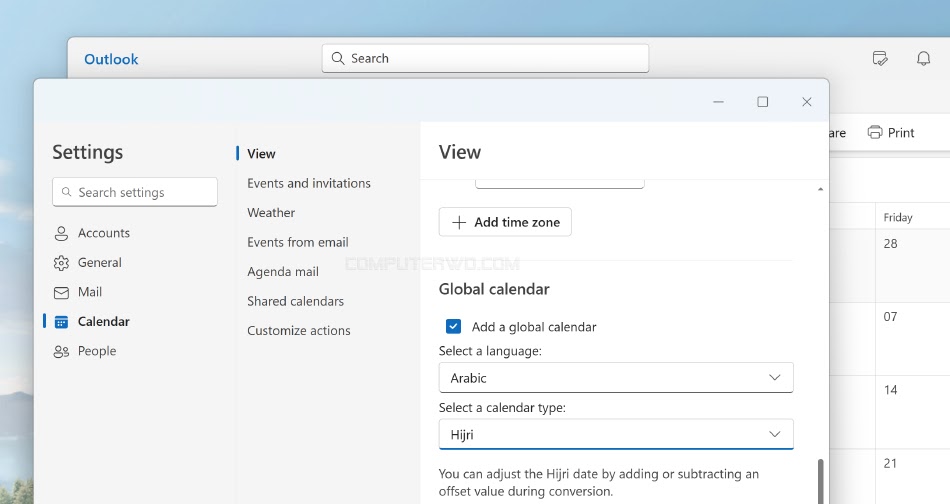
Task: Click the magnifier icon in Outlook search
Action: [x=338, y=58]
